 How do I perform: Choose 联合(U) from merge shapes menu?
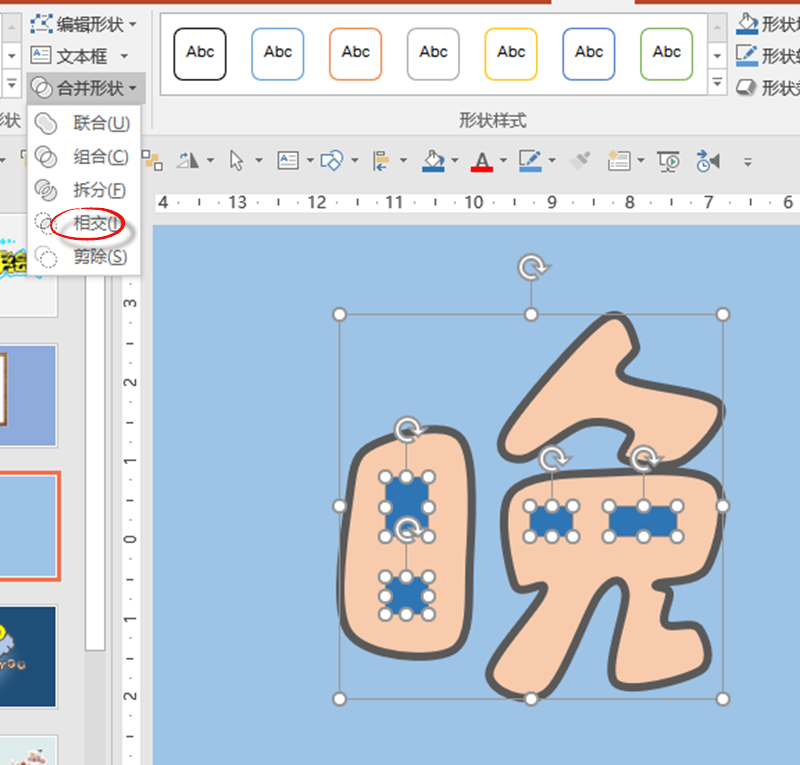(101, 123)
